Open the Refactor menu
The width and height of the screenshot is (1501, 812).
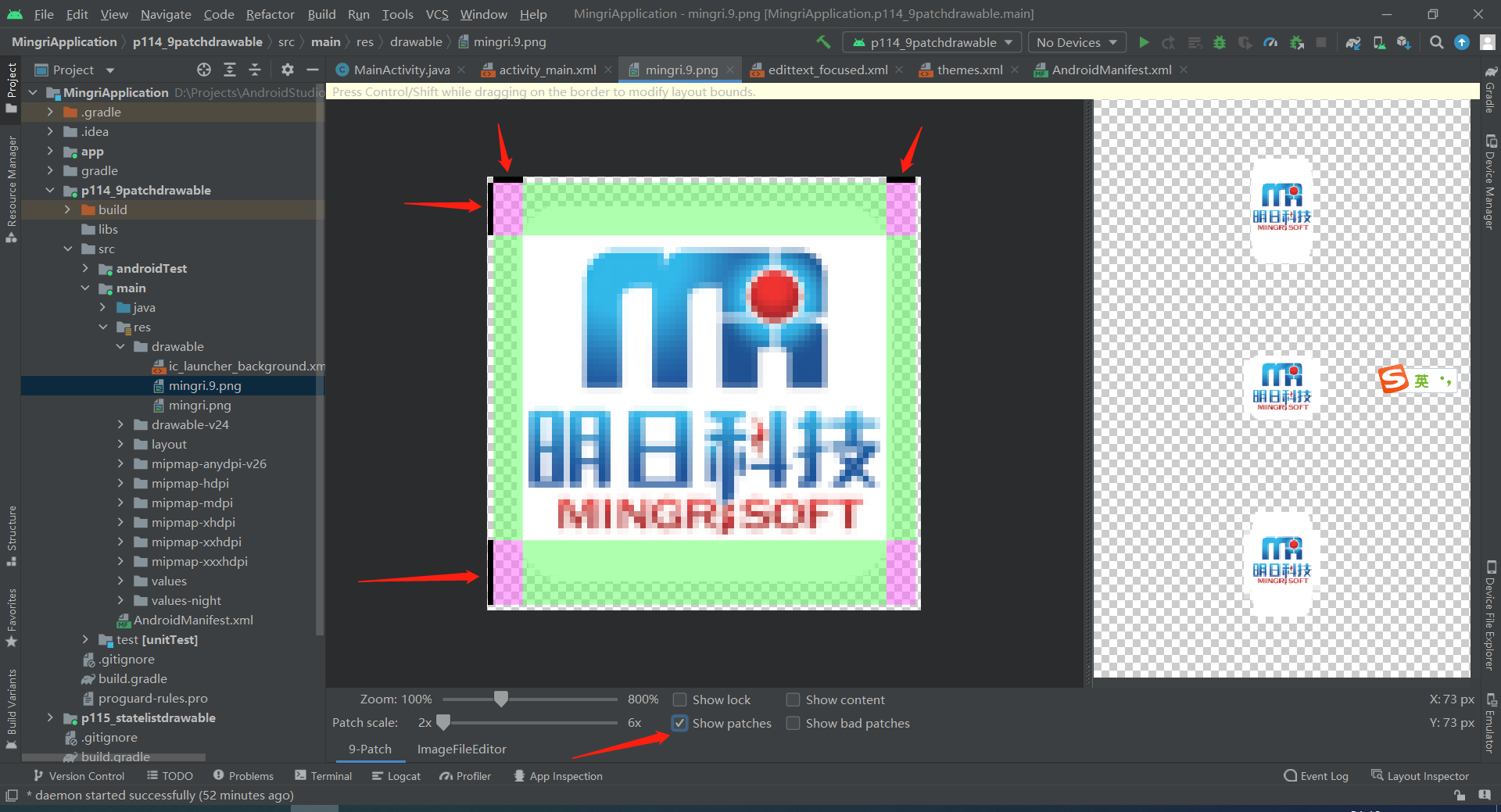(270, 14)
